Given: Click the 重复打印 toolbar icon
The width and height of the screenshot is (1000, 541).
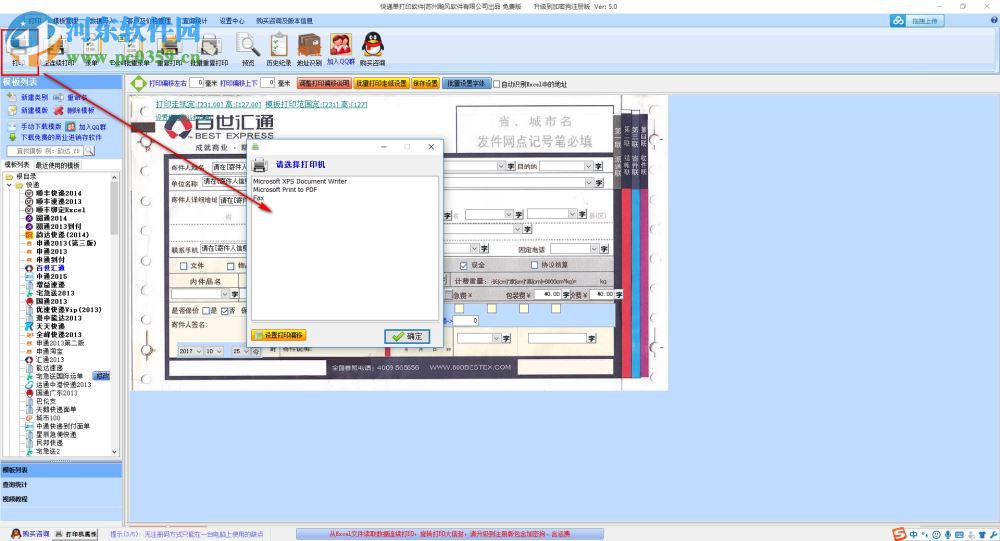Looking at the screenshot, I should click(x=170, y=50).
